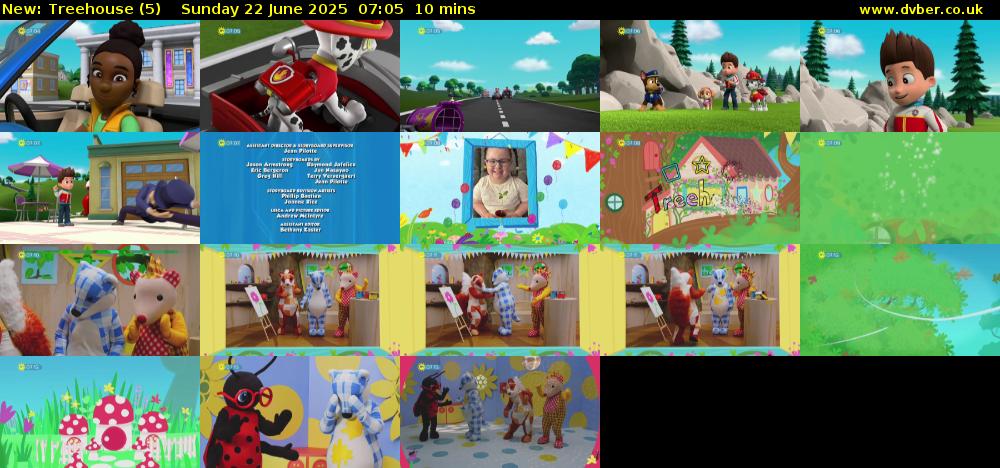Click the 'New: Treehouse (5)' title text

[x=81, y=10]
